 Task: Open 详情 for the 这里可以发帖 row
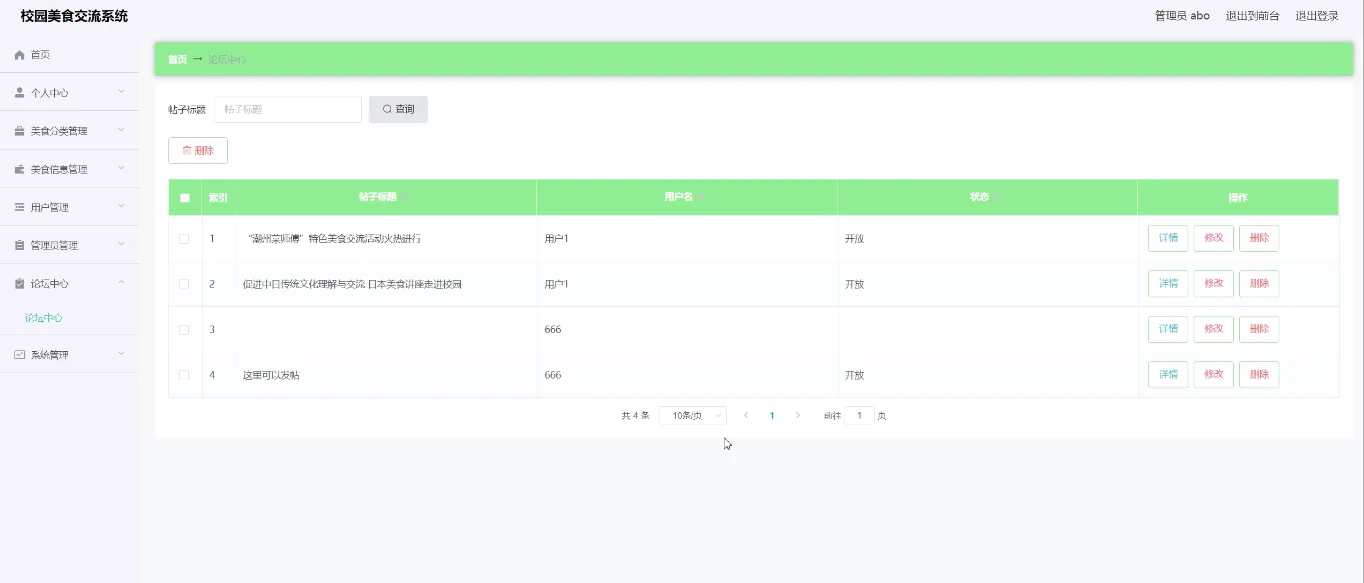(1168, 375)
